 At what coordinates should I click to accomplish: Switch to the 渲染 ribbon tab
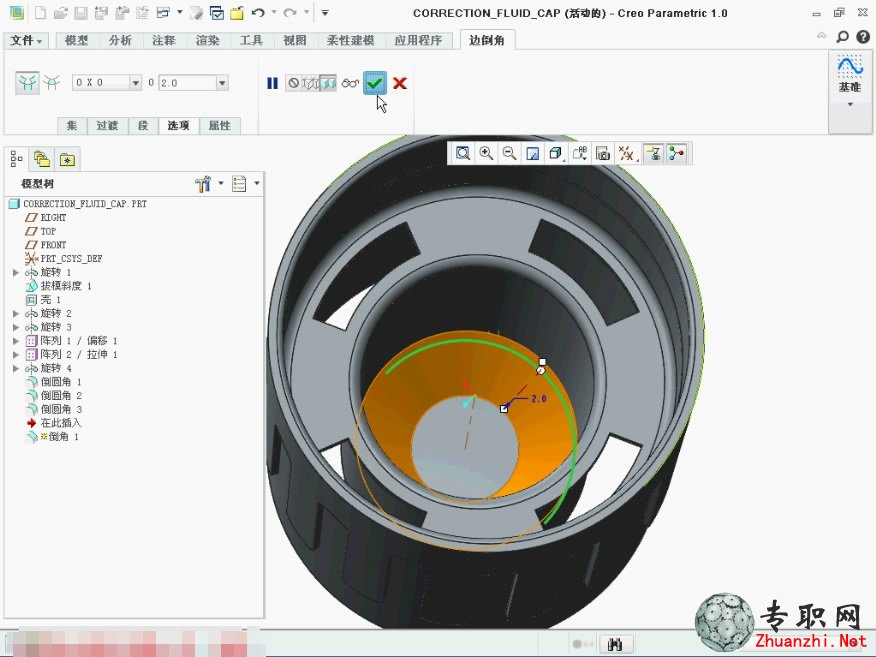coord(207,40)
